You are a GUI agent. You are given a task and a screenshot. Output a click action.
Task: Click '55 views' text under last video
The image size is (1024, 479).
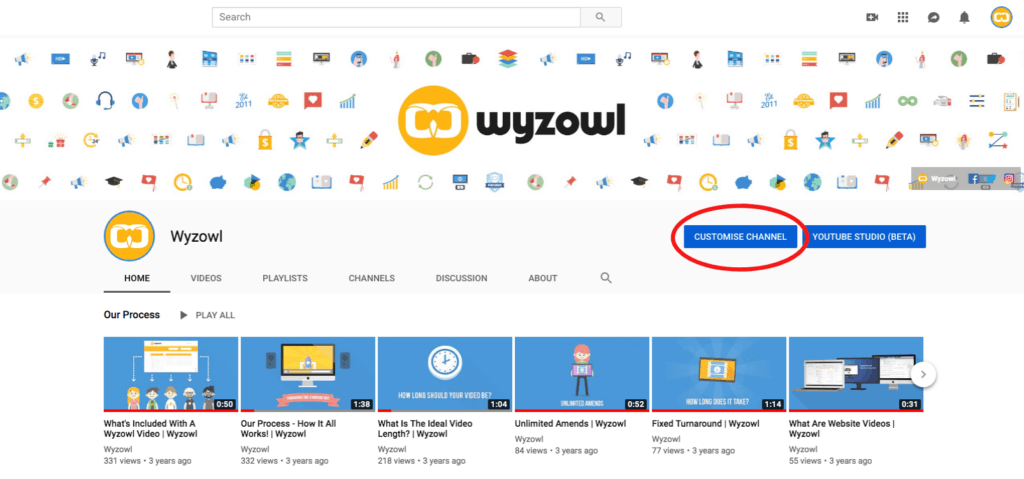point(806,461)
